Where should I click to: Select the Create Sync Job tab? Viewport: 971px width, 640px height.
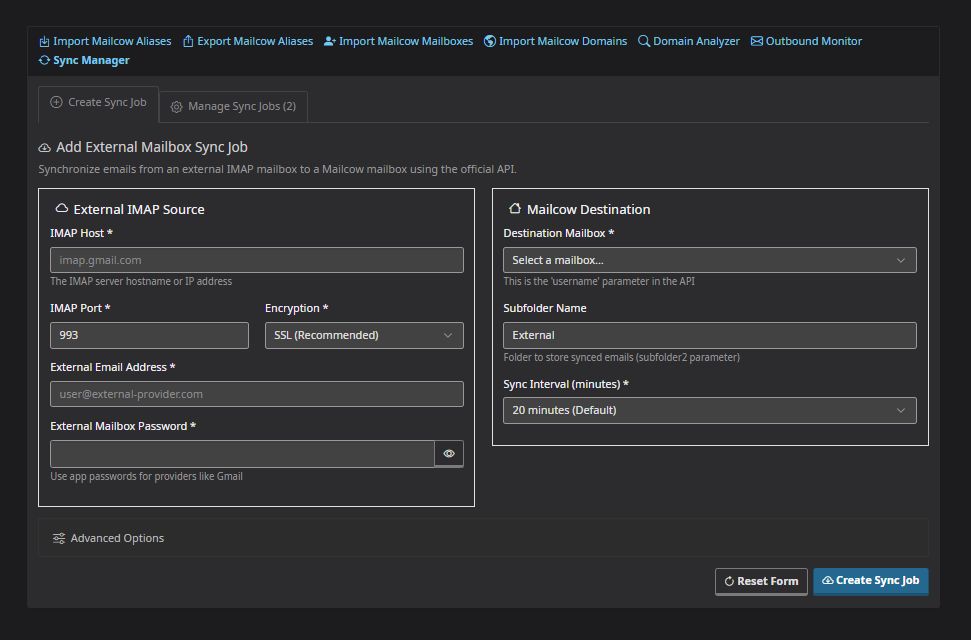[98, 103]
